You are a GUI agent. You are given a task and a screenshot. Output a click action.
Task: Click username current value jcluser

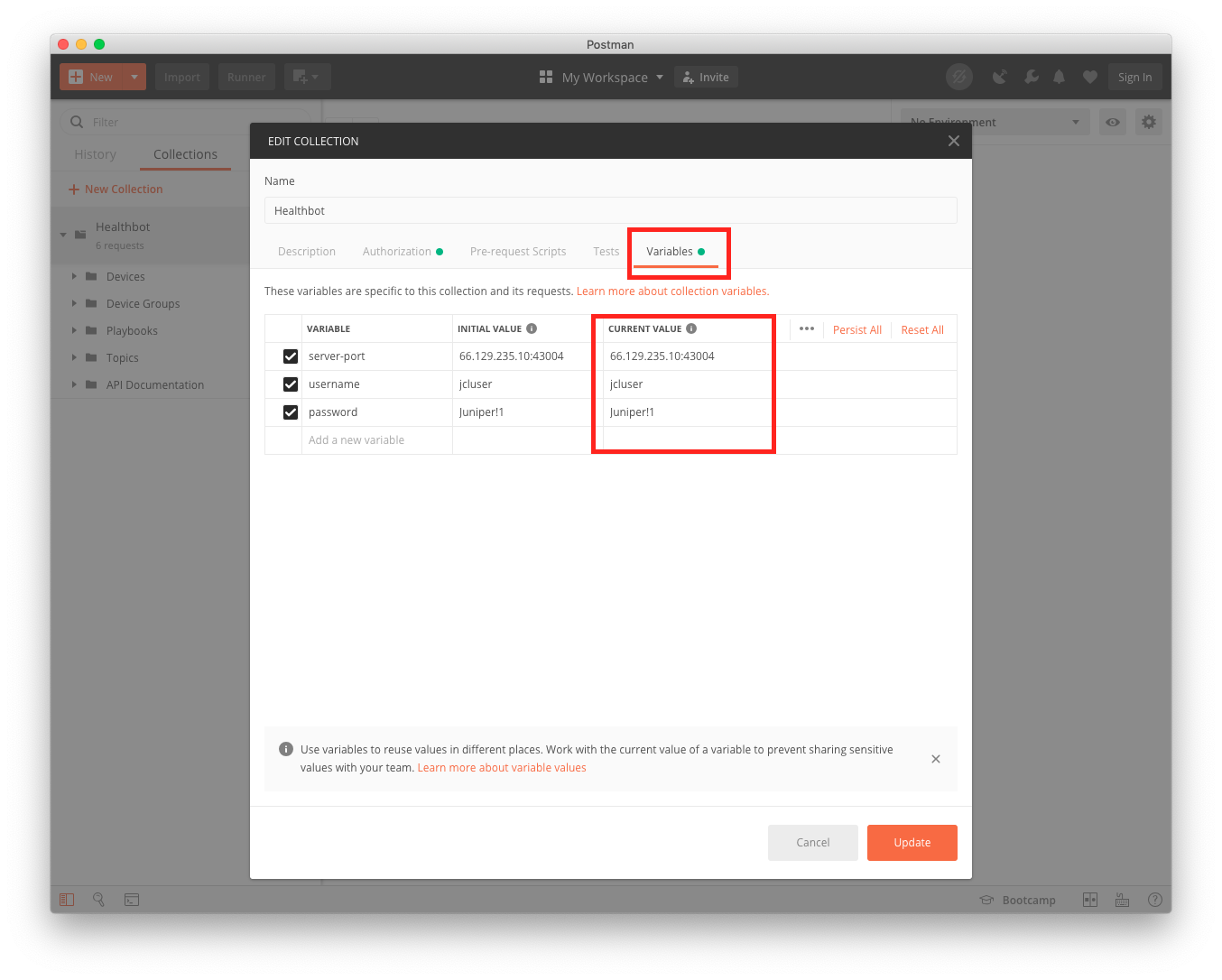[x=626, y=384]
